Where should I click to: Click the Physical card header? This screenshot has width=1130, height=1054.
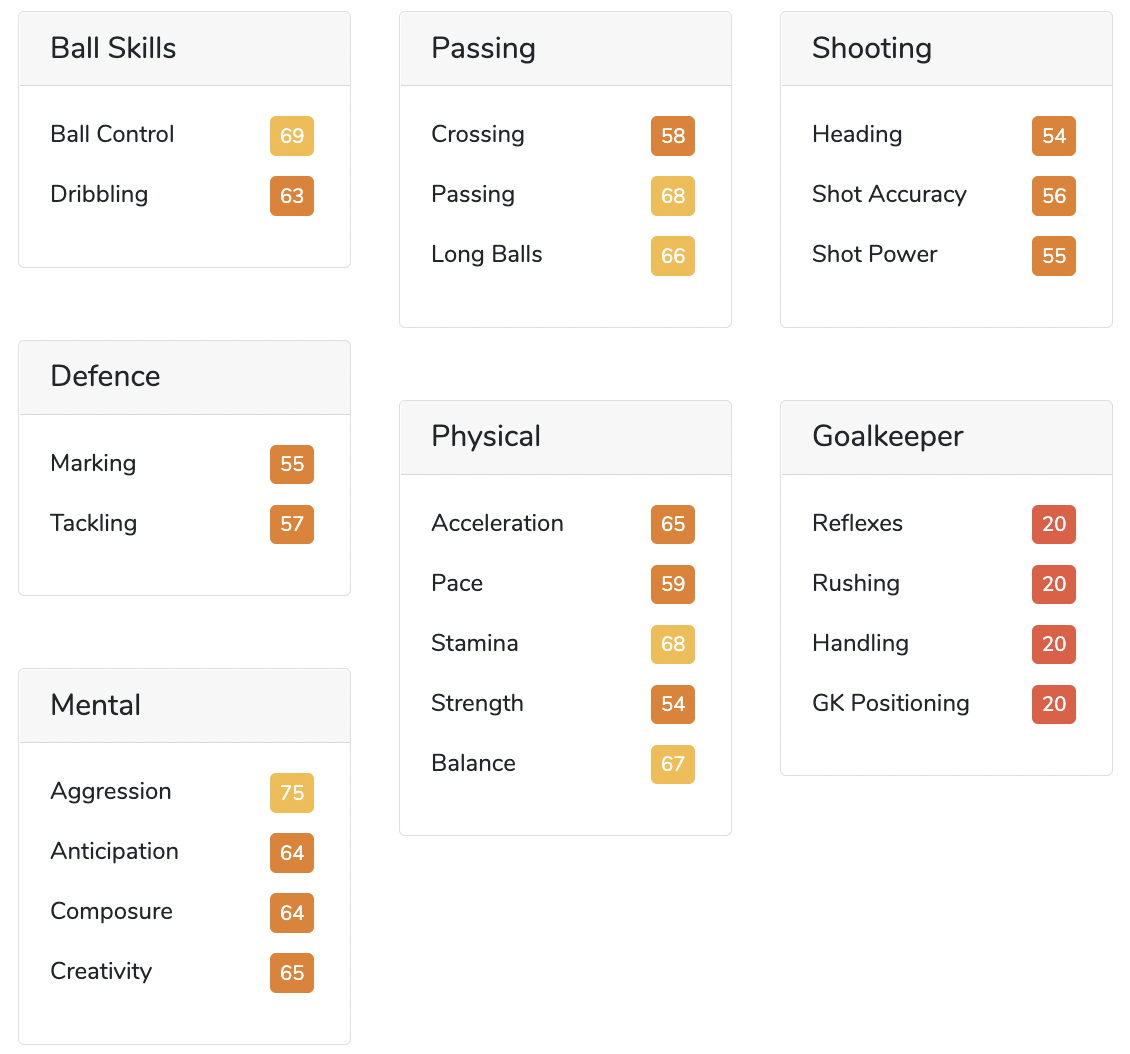pyautogui.click(x=565, y=437)
